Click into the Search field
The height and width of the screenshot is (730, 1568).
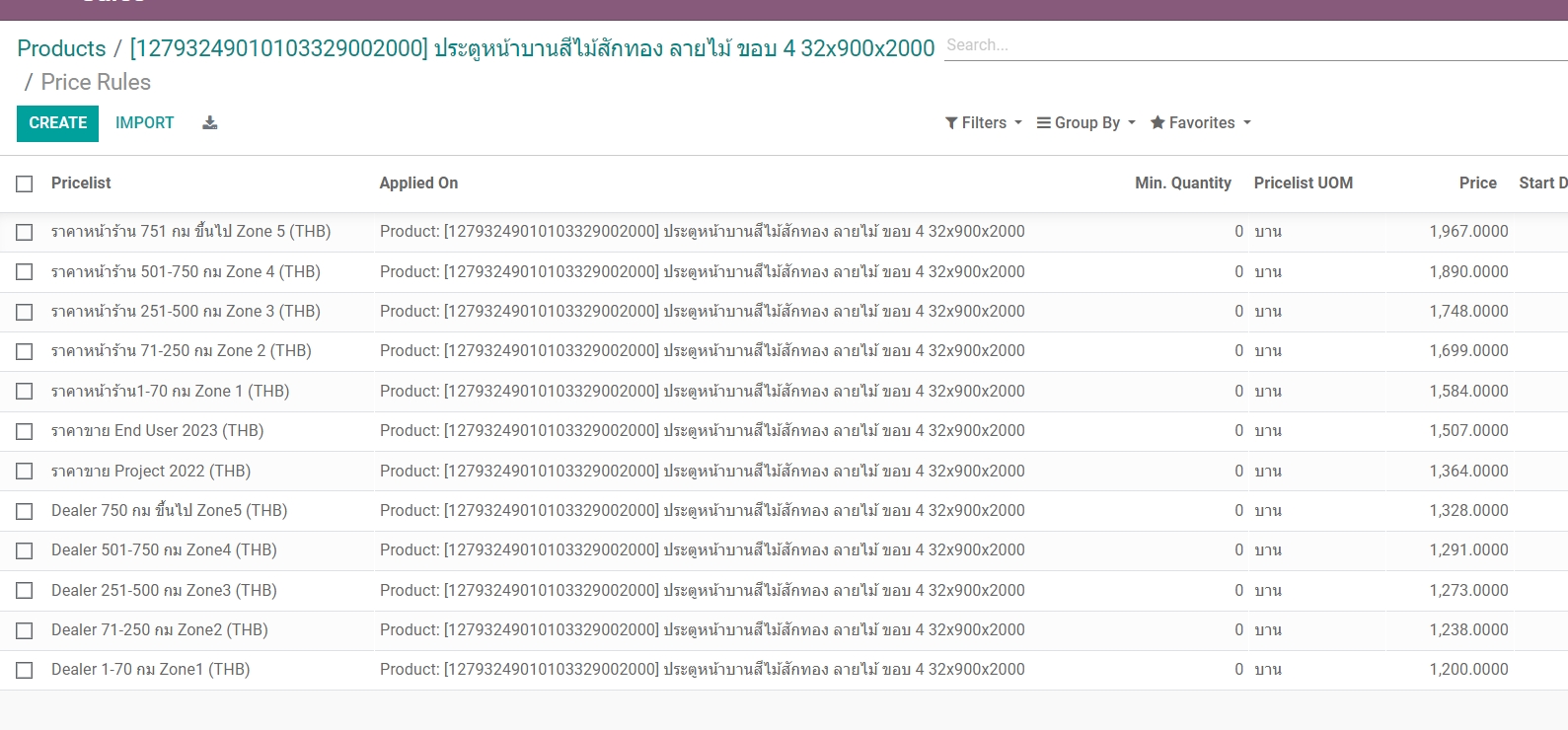pos(1253,45)
